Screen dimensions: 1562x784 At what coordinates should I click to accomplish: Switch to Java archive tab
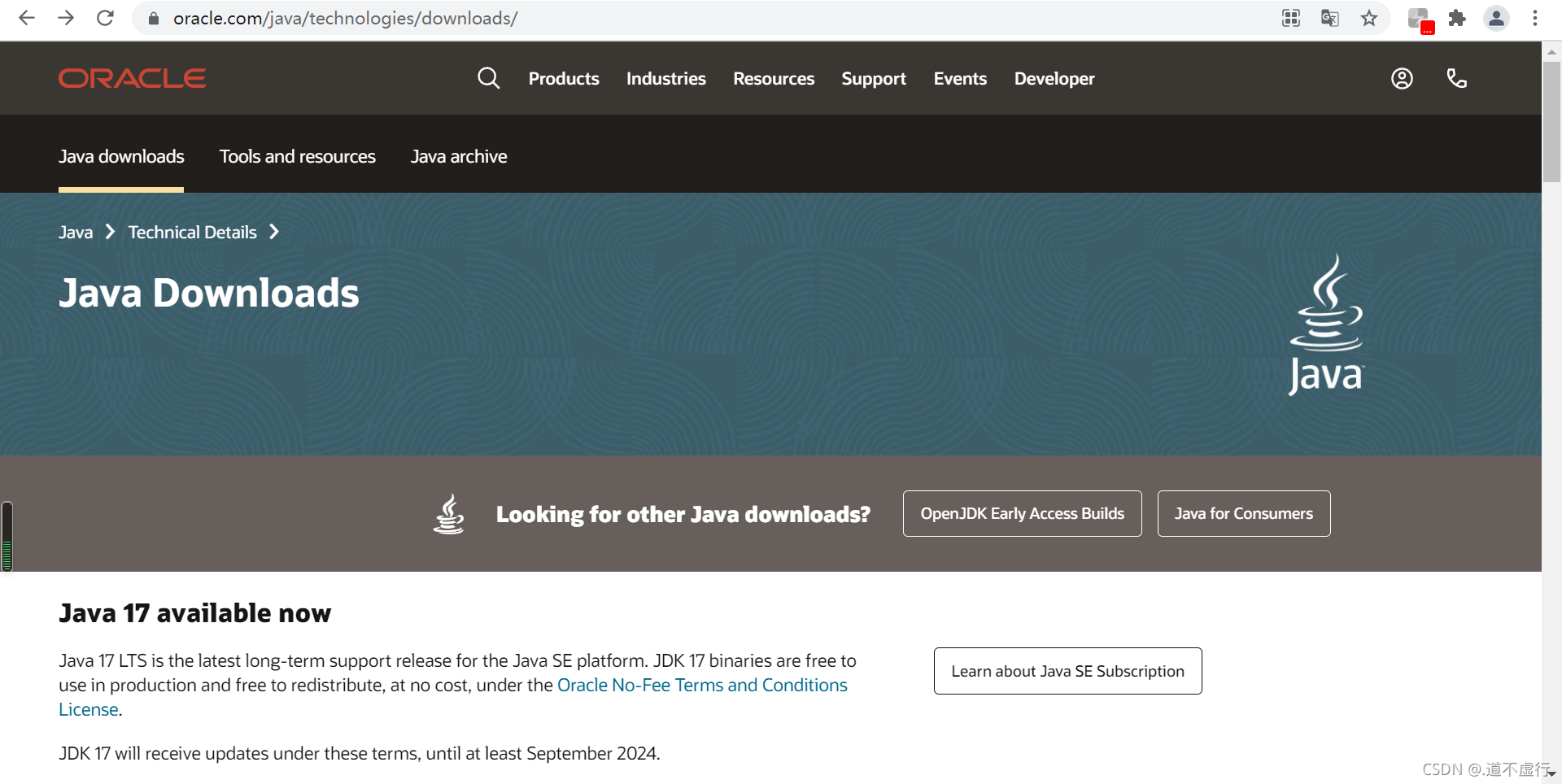point(459,156)
